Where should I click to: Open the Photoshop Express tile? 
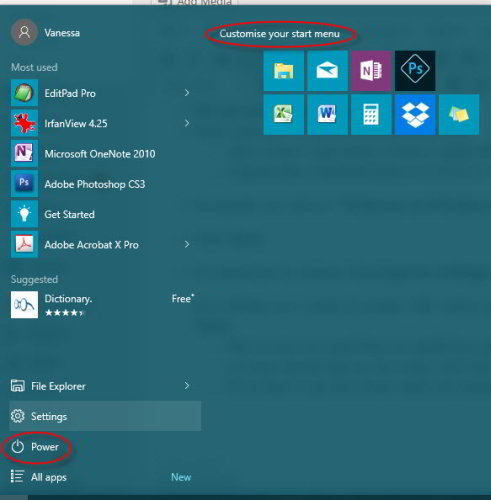(415, 71)
